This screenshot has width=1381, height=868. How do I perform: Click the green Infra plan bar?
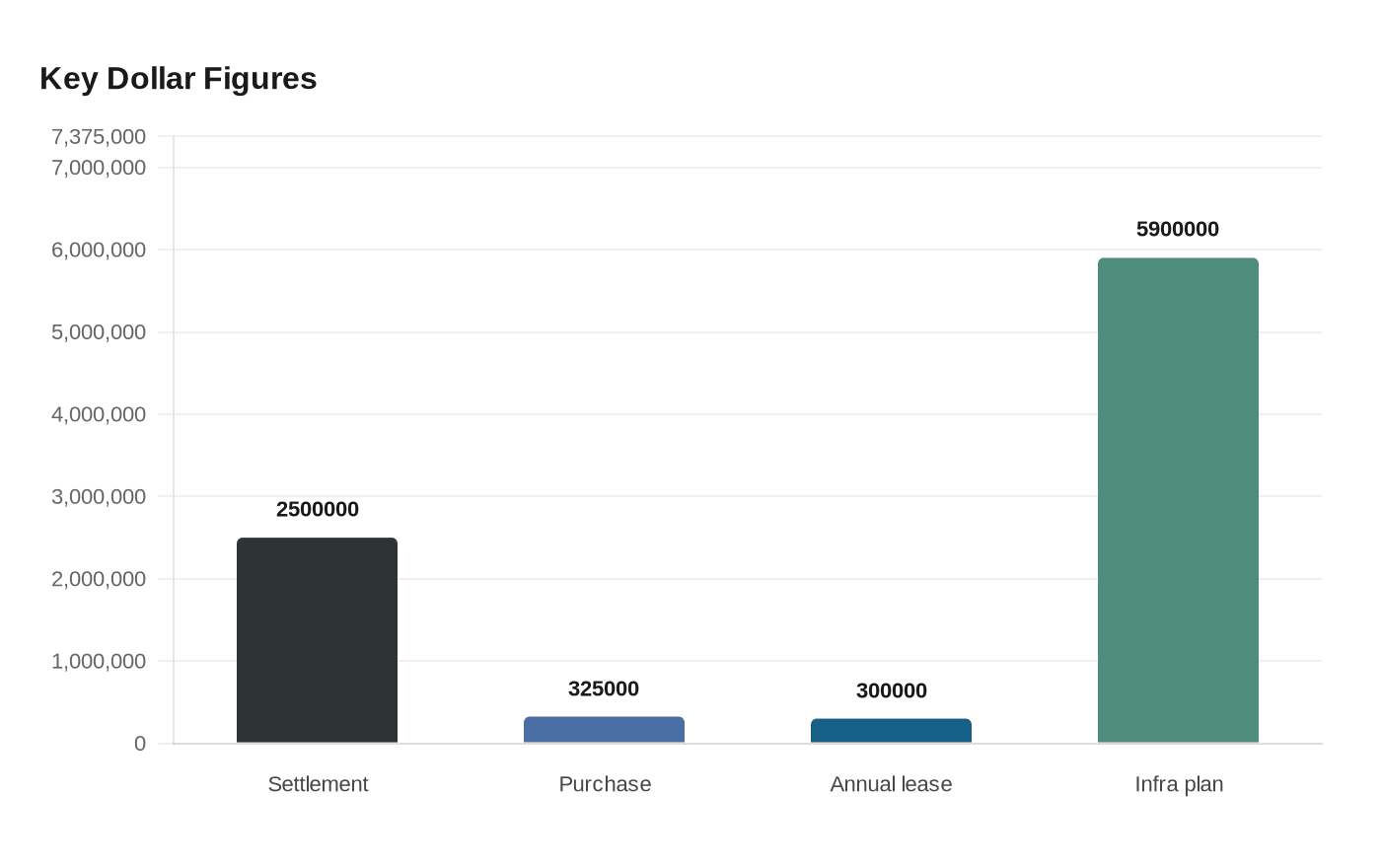pos(1178,500)
